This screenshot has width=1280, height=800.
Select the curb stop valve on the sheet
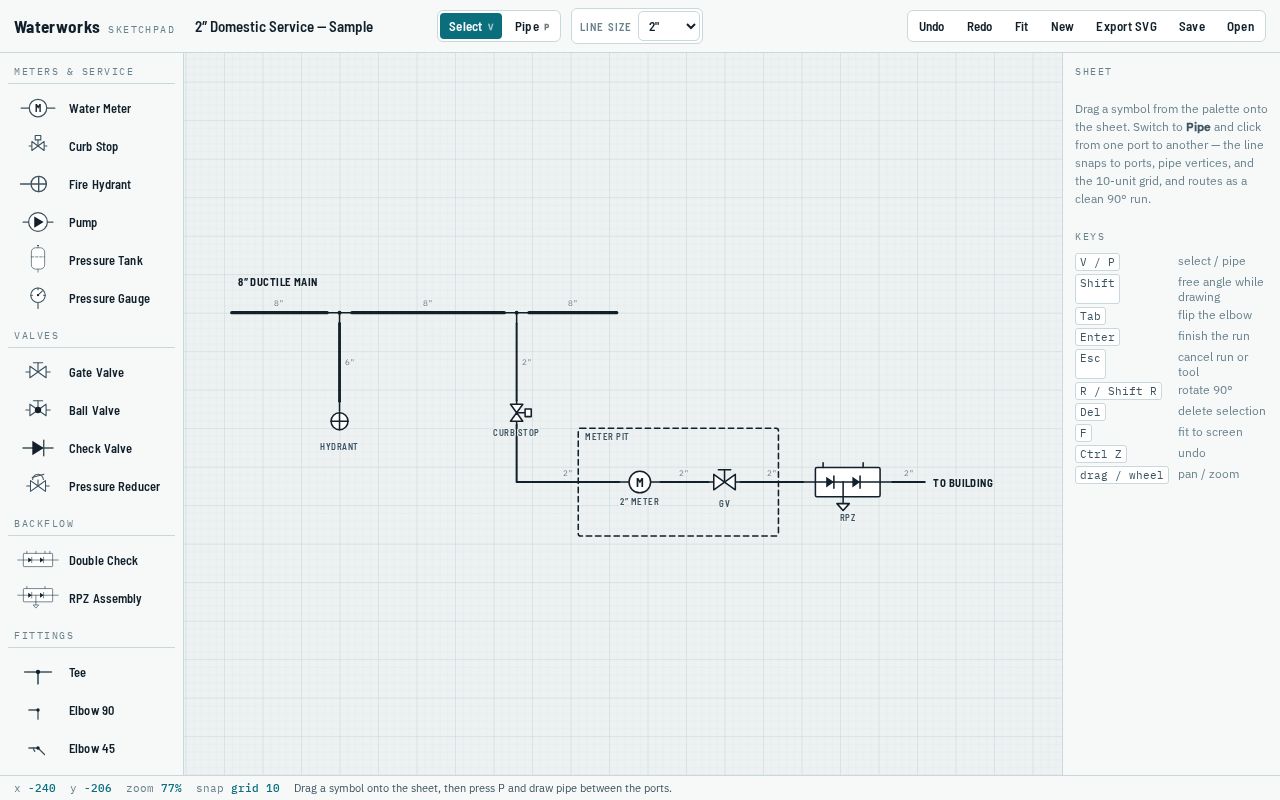[x=519, y=412]
